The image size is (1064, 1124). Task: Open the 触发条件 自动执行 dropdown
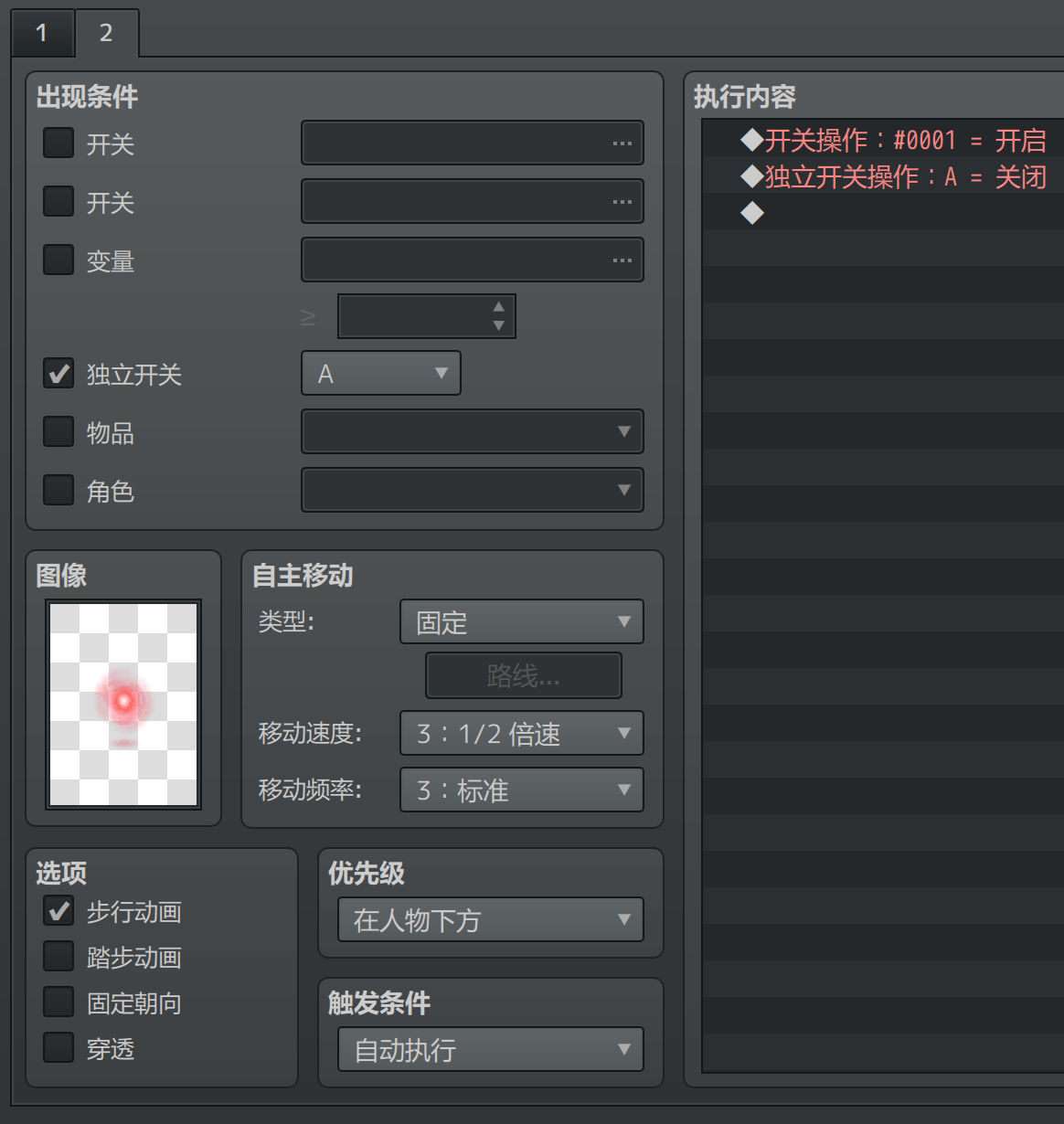491,1049
